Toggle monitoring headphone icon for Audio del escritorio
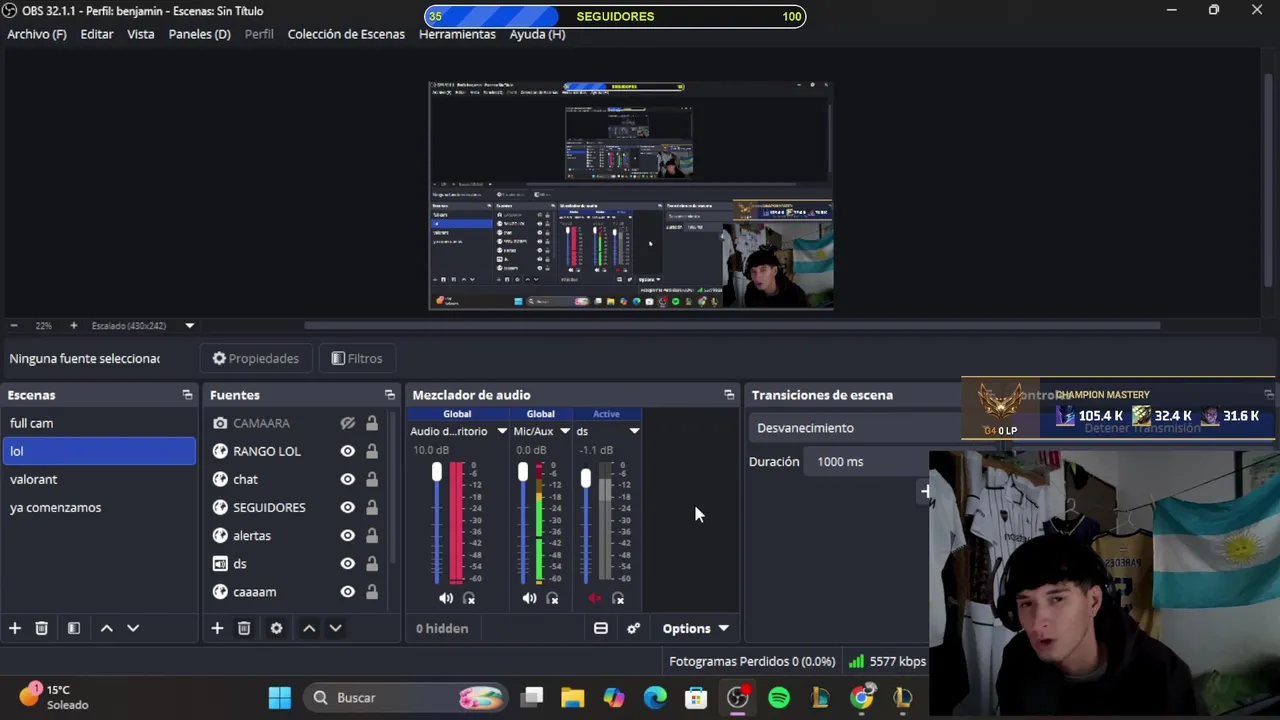The width and height of the screenshot is (1280, 720). pos(469,598)
